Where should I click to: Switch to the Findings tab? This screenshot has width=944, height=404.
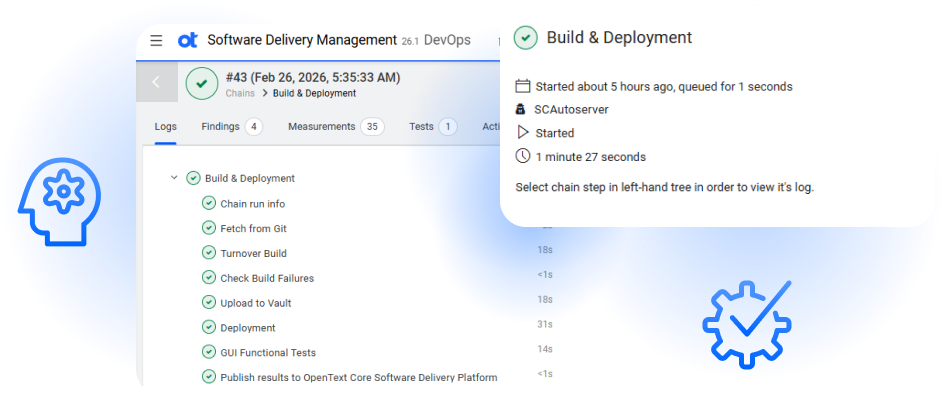pyautogui.click(x=220, y=126)
